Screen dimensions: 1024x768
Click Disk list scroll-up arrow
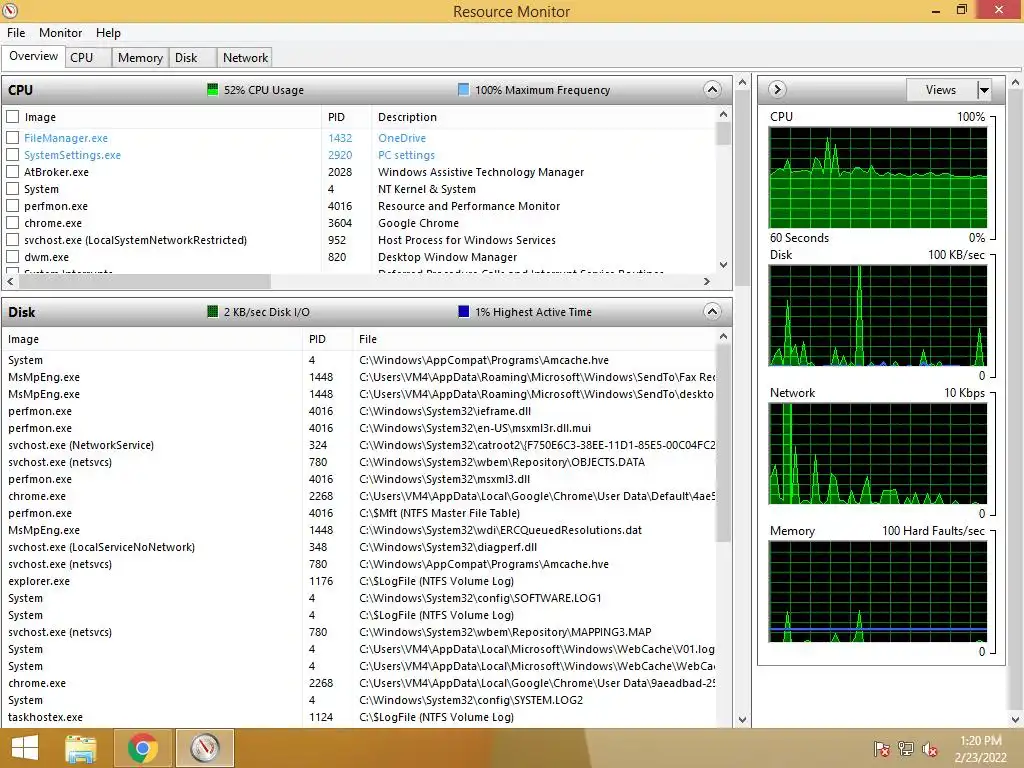click(723, 336)
